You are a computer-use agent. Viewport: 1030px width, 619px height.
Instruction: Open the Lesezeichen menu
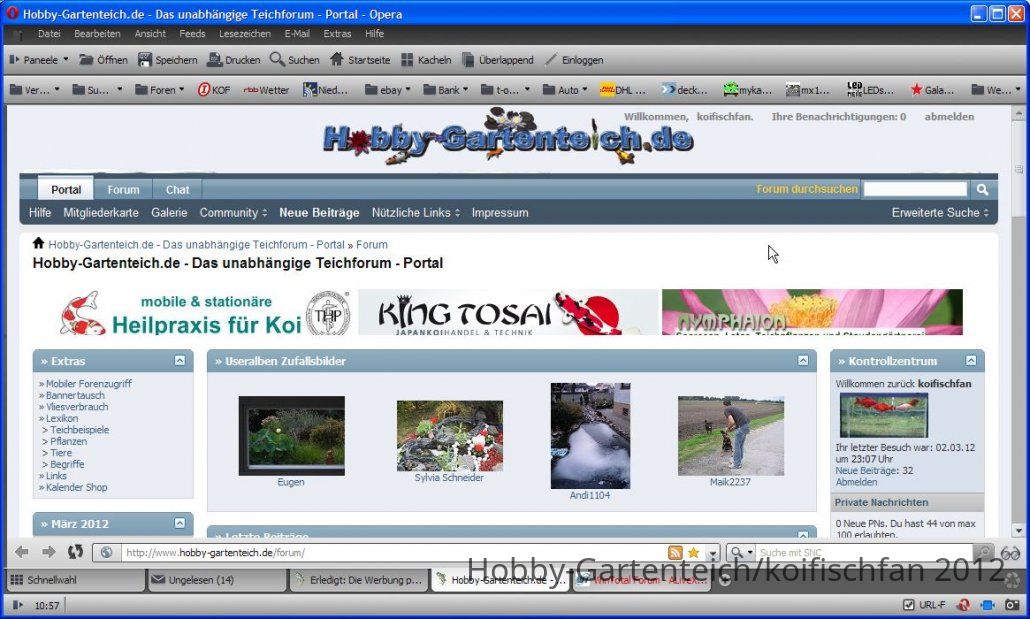[x=244, y=34]
